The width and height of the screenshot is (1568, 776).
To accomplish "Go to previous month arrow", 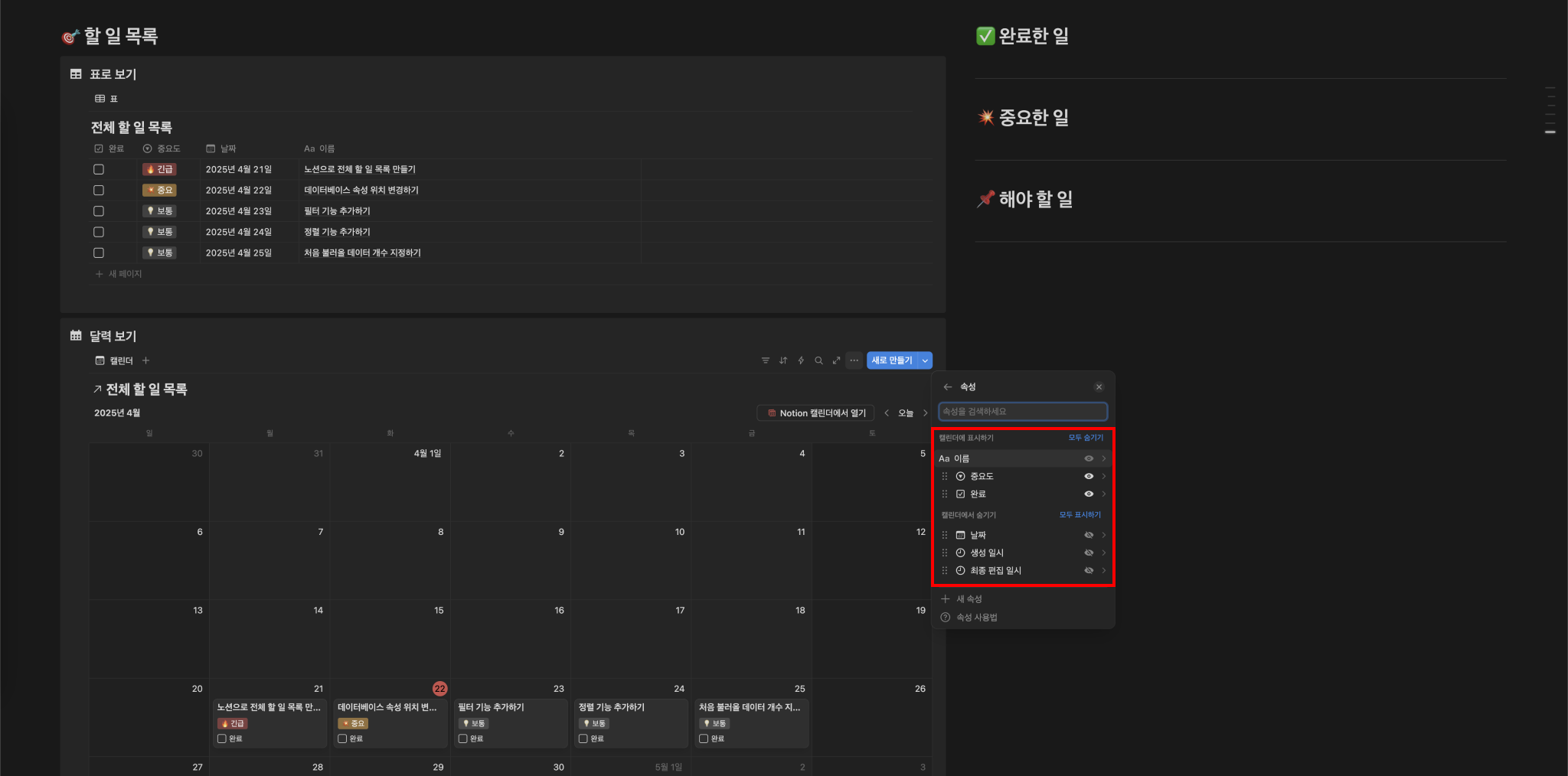I will pyautogui.click(x=887, y=413).
